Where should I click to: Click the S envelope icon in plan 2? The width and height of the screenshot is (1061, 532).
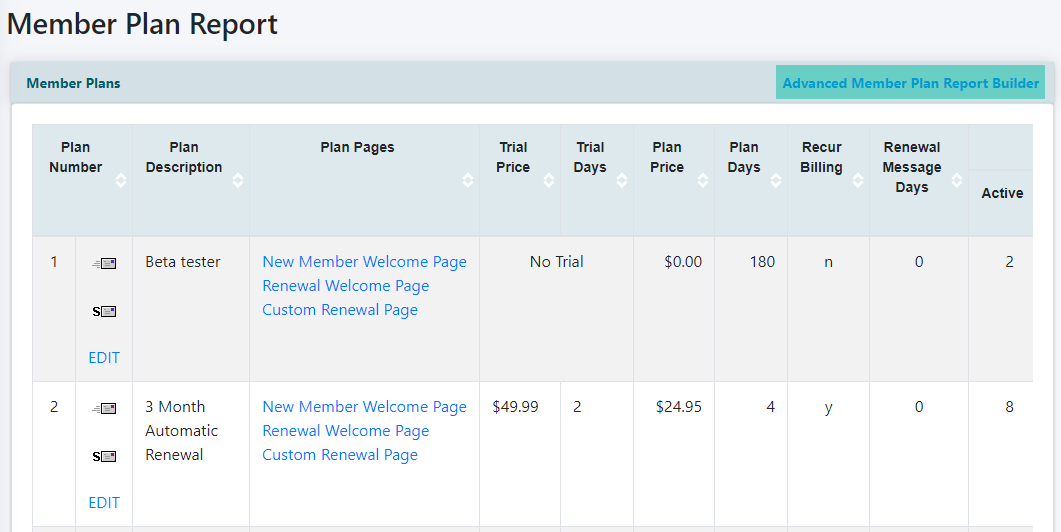coord(104,456)
